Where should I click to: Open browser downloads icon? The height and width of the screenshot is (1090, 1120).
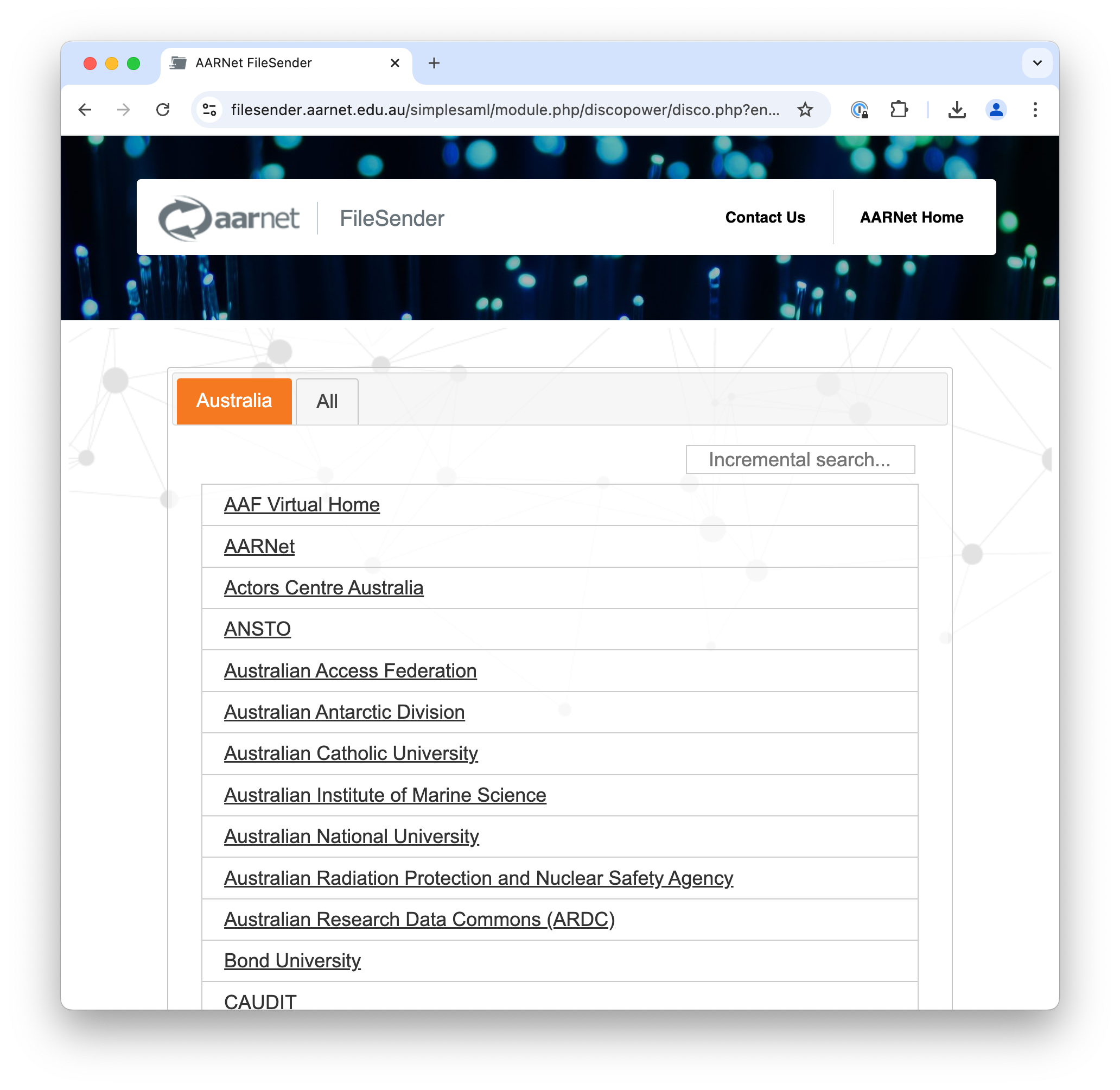pos(956,109)
